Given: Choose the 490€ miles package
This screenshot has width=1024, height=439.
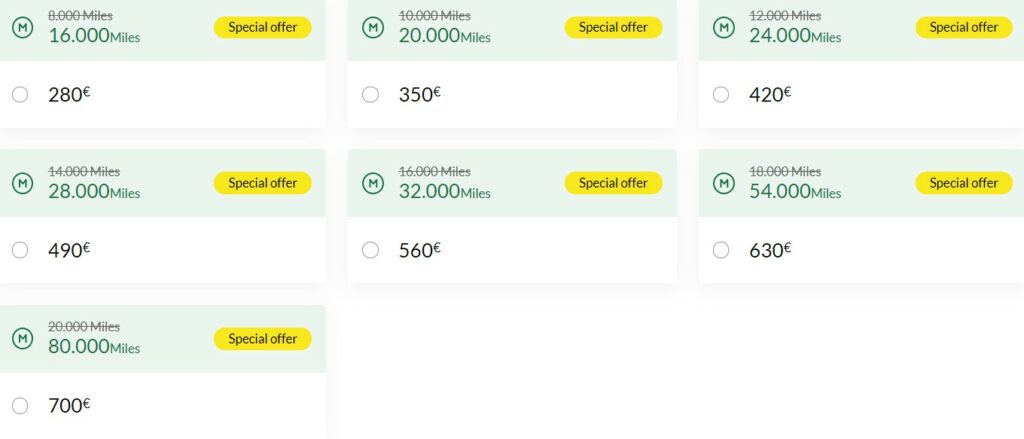Looking at the screenshot, I should 20,250.
